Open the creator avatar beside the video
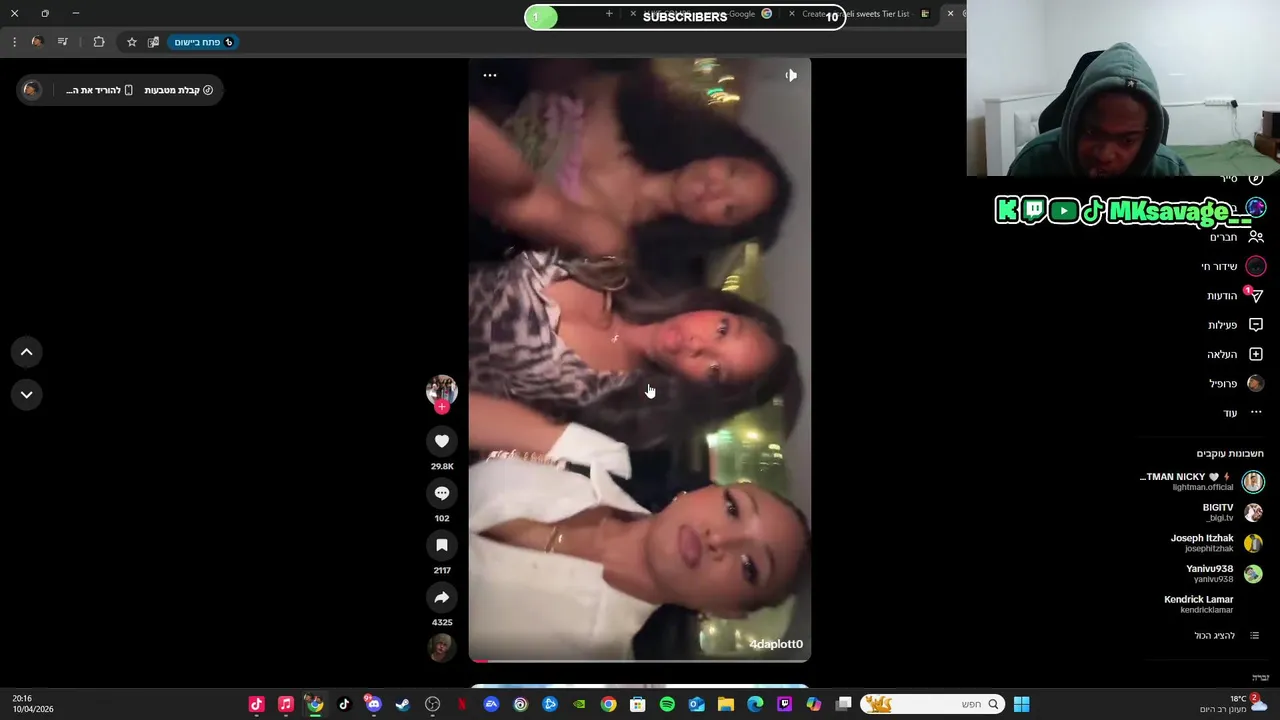 coord(441,389)
